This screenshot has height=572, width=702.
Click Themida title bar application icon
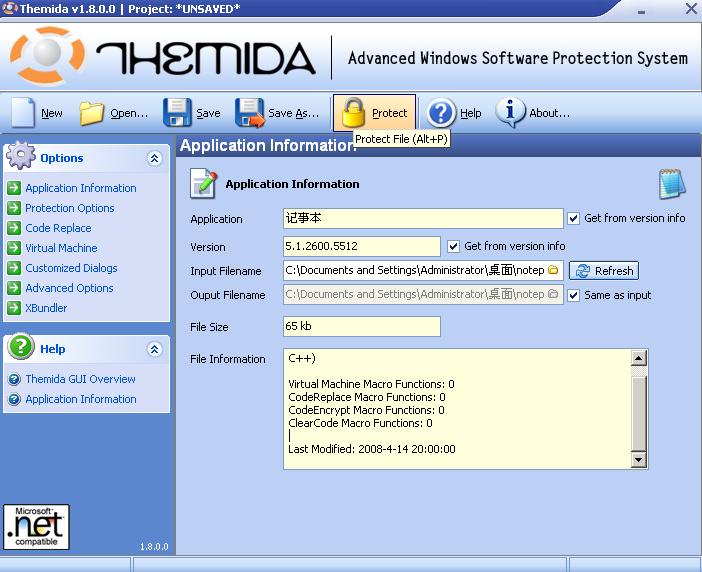click(x=9, y=8)
